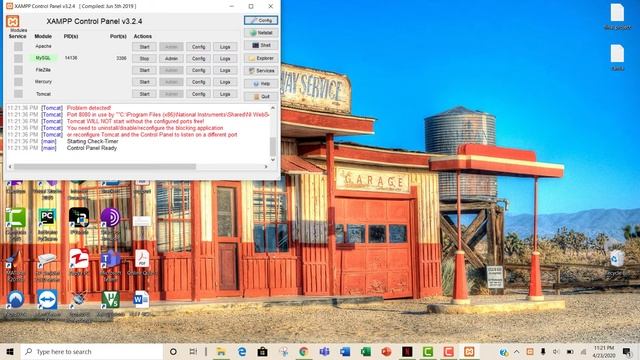Click MySQL port 3306 value

(121, 58)
